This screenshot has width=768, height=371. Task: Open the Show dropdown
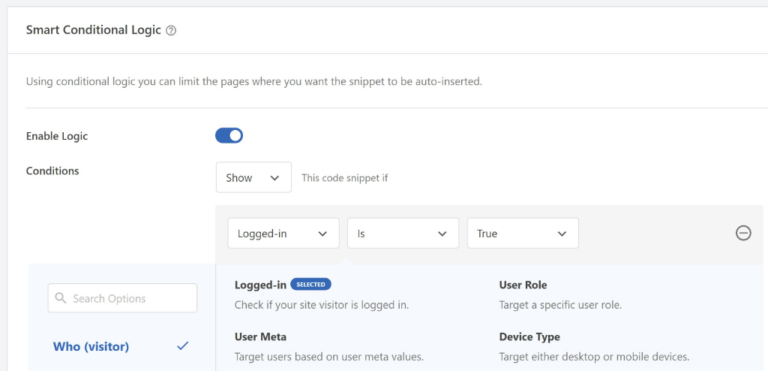pyautogui.click(x=254, y=177)
